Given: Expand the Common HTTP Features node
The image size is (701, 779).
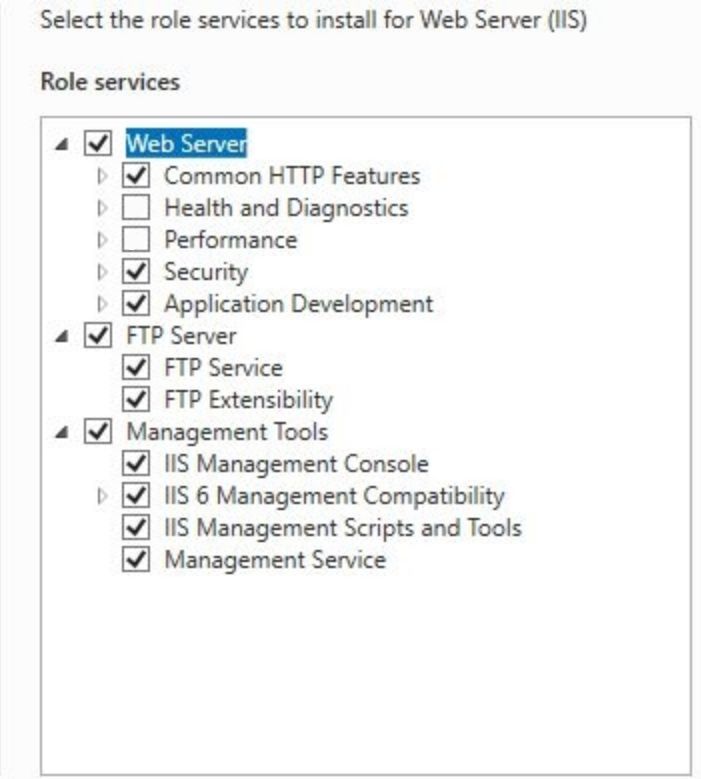Looking at the screenshot, I should 102,176.
